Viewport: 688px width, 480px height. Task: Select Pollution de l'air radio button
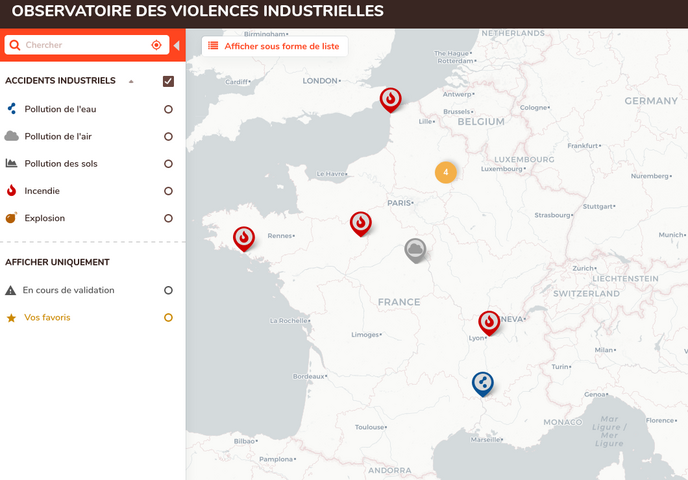coord(168,136)
